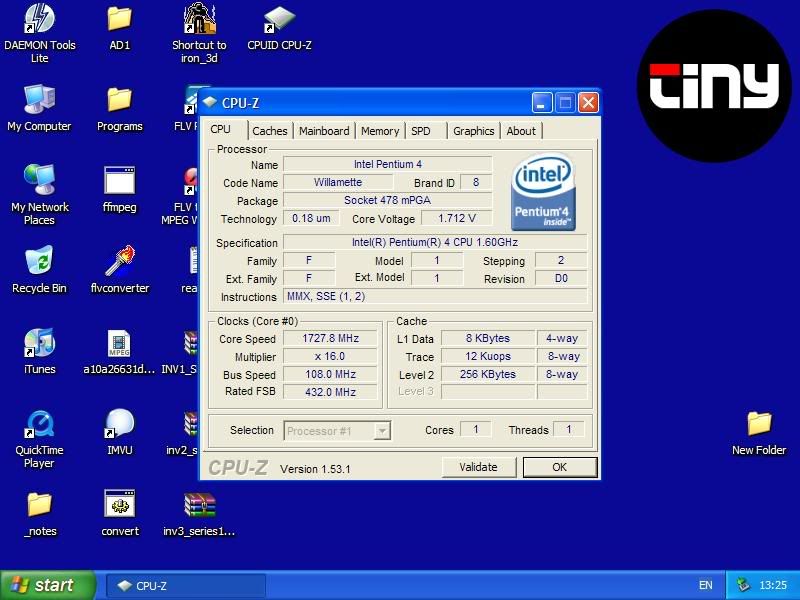Image resolution: width=800 pixels, height=600 pixels.
Task: Open DAEMON Tools Lite desktop shortcut
Action: (x=40, y=33)
